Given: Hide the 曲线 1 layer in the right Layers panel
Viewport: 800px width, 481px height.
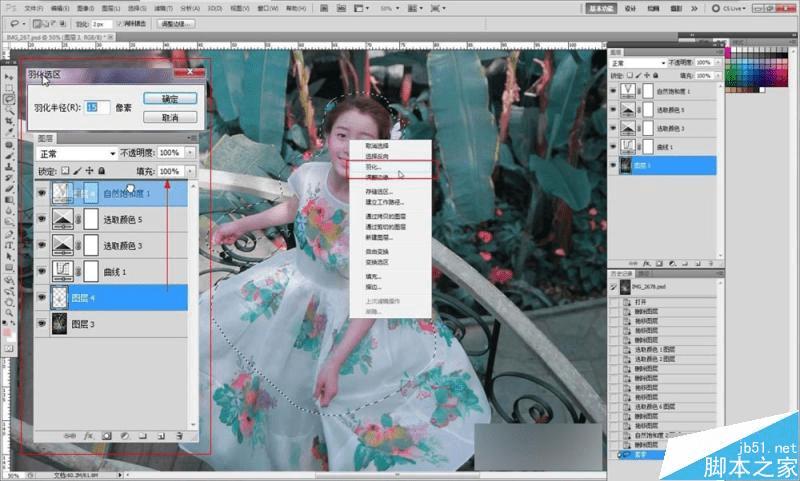Looking at the screenshot, I should 613,147.
